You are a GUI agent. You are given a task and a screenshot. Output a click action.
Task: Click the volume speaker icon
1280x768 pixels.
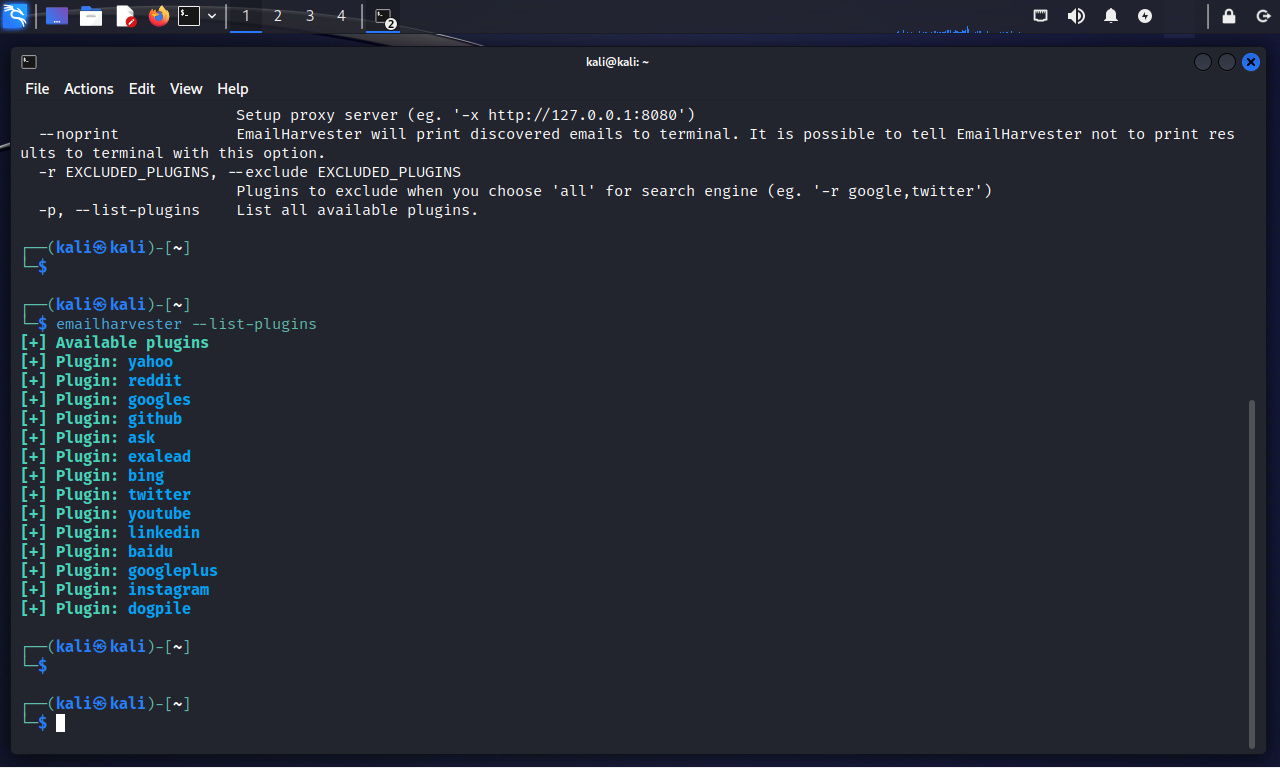coord(1076,16)
